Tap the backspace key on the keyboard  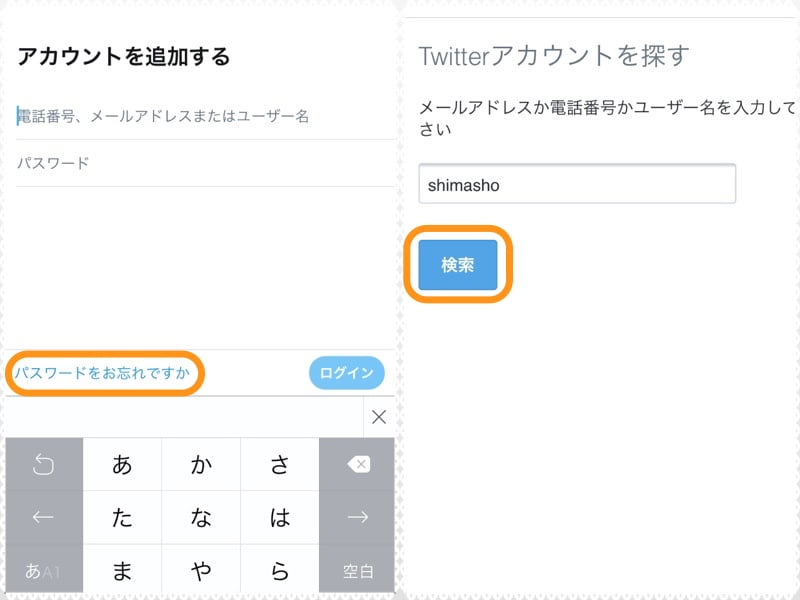[x=359, y=464]
